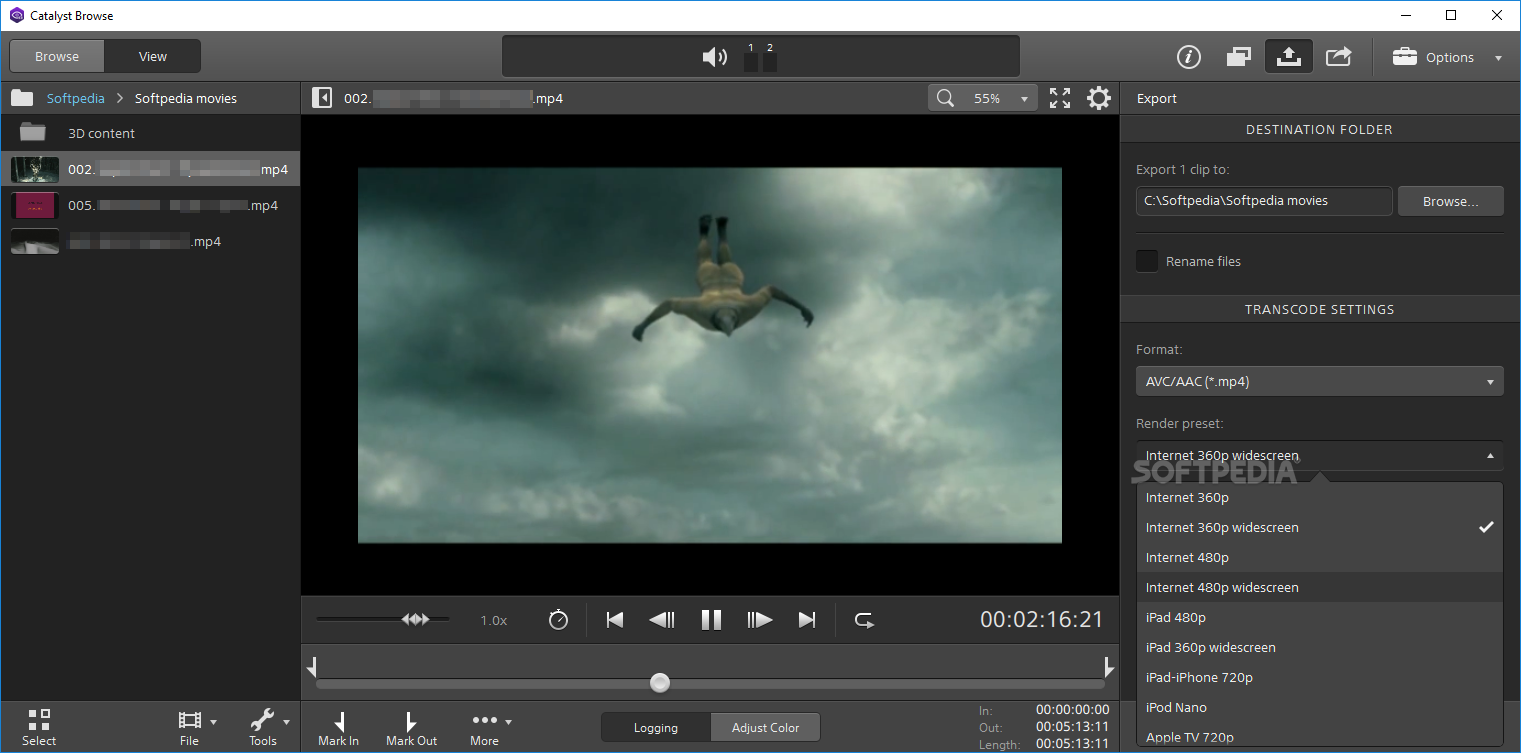This screenshot has width=1521, height=753.
Task: Tick the Rename files checkbox
Action: [1147, 261]
